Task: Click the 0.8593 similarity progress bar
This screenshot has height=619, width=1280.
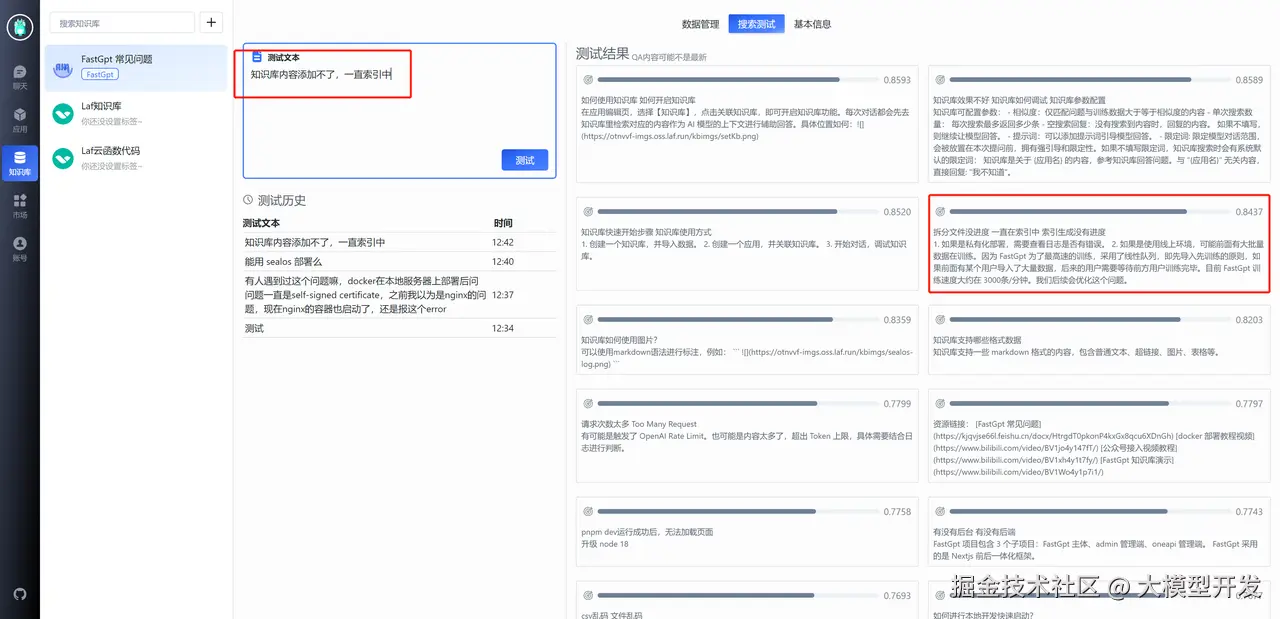Action: (x=738, y=79)
